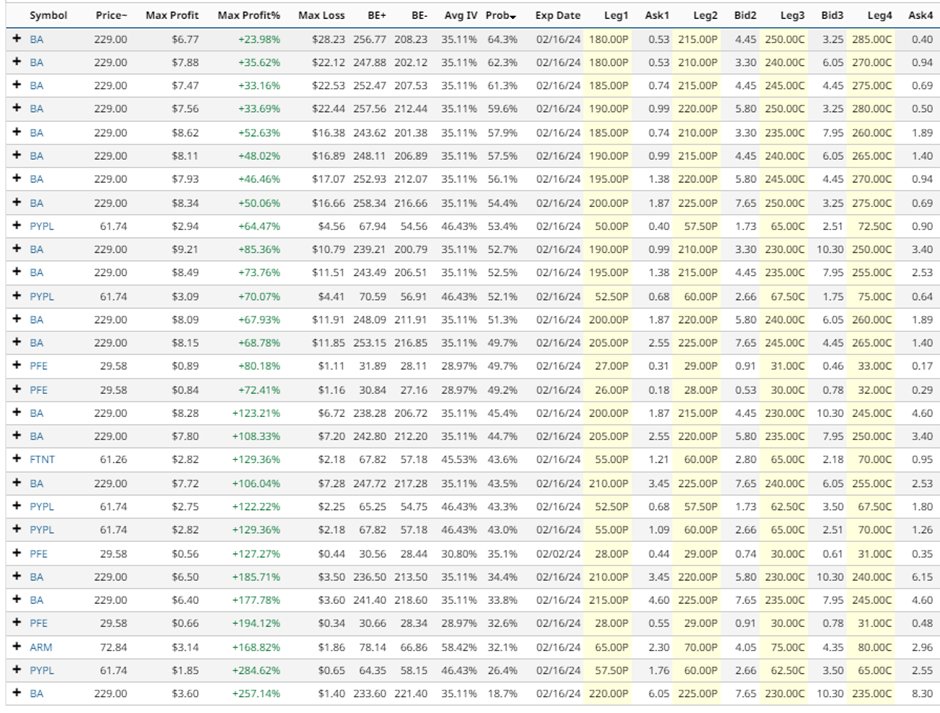
Task: Sort by the Leg2 column header
Action: pos(705,16)
